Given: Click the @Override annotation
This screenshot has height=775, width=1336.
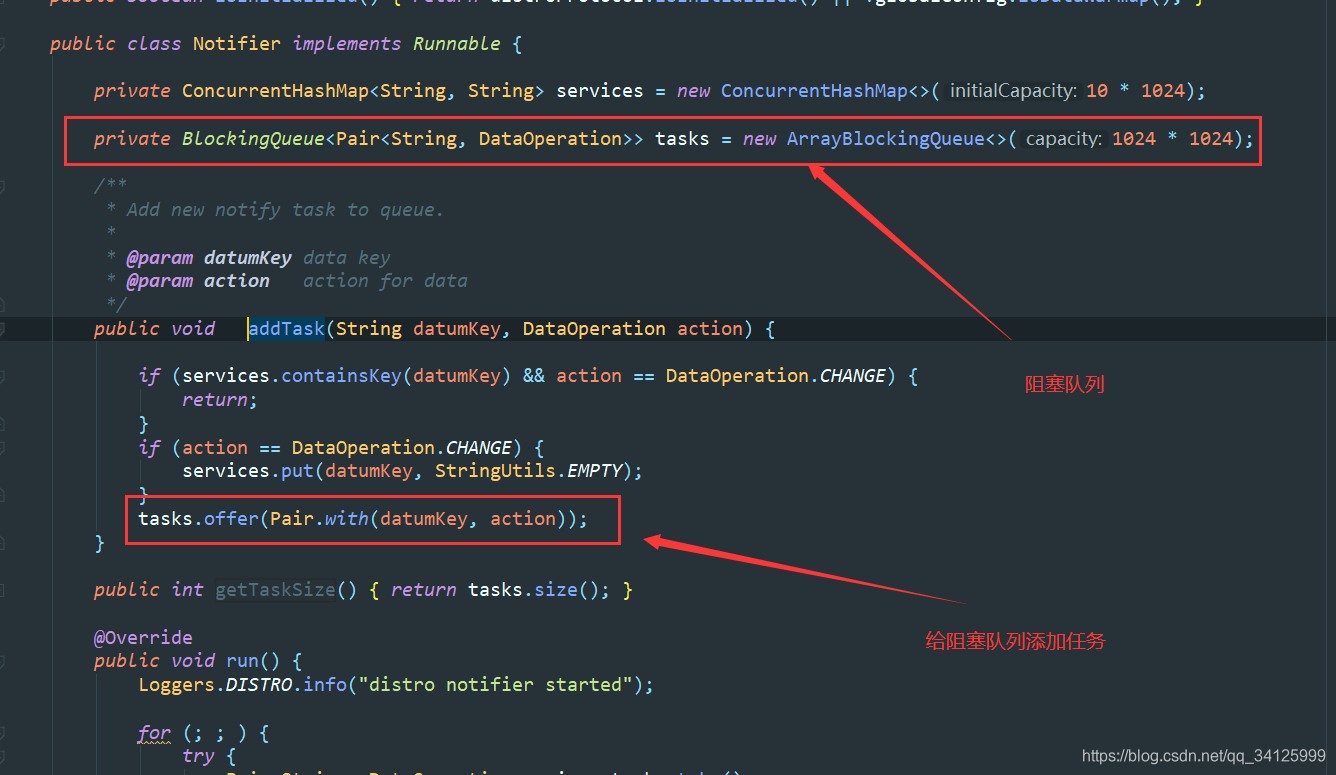Looking at the screenshot, I should click(x=143, y=638).
